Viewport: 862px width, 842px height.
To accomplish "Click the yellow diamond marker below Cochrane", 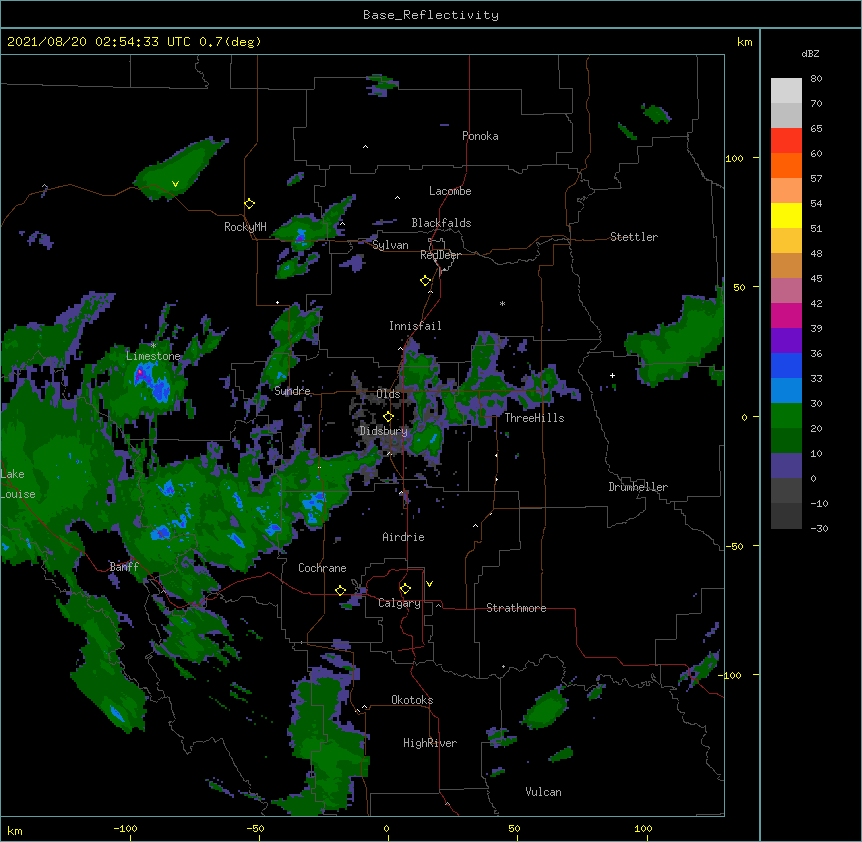I will (340, 590).
